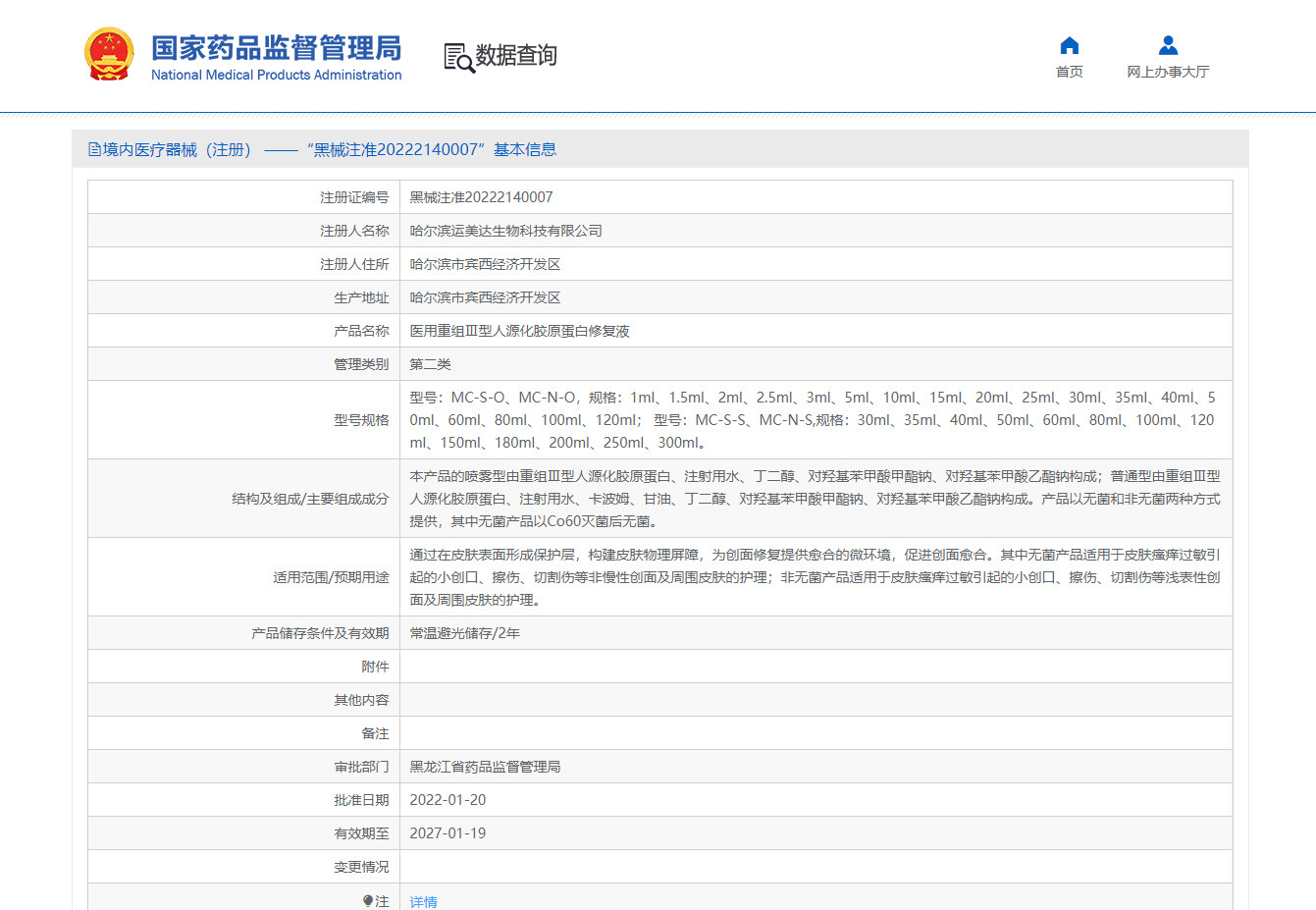Click the 常温避光储存/2年 value
The height and width of the screenshot is (910, 1316).
pos(465,633)
